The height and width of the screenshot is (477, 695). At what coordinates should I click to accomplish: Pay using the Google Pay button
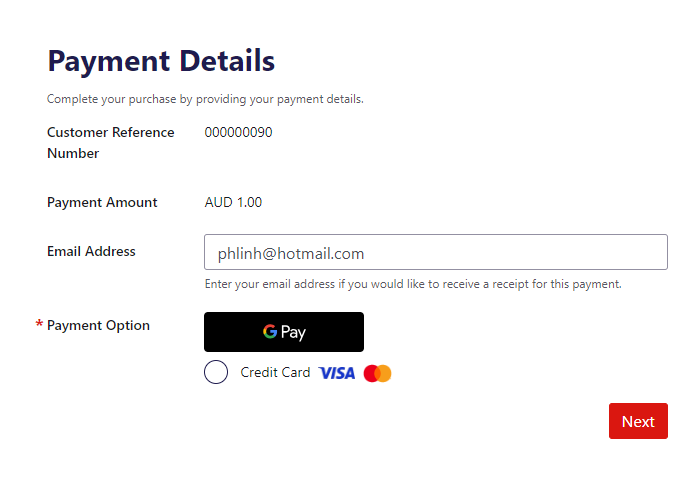pyautogui.click(x=284, y=332)
